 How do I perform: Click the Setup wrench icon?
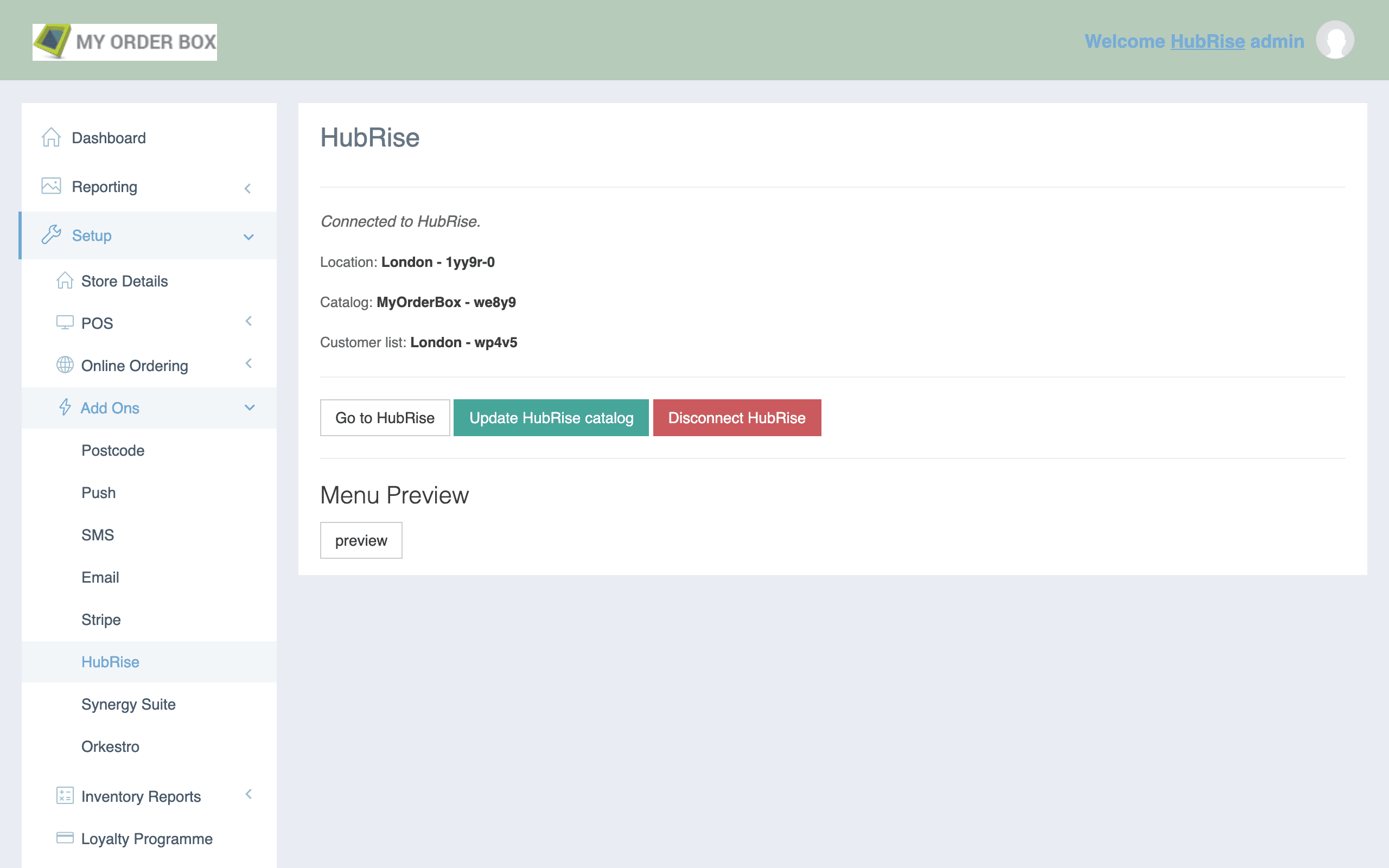(x=51, y=234)
